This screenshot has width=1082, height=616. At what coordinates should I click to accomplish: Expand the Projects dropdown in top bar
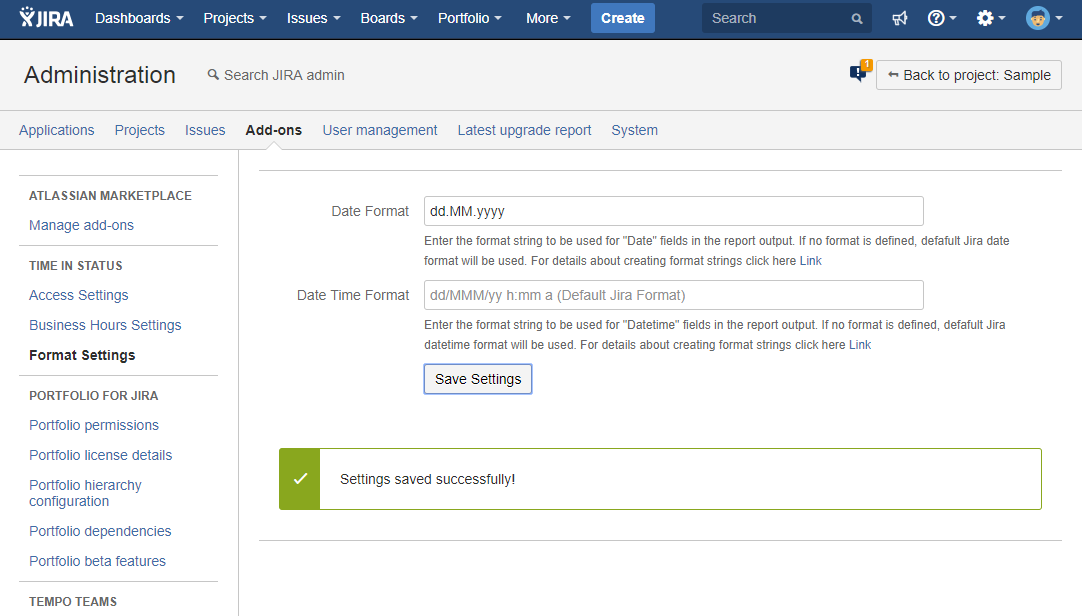(x=234, y=18)
